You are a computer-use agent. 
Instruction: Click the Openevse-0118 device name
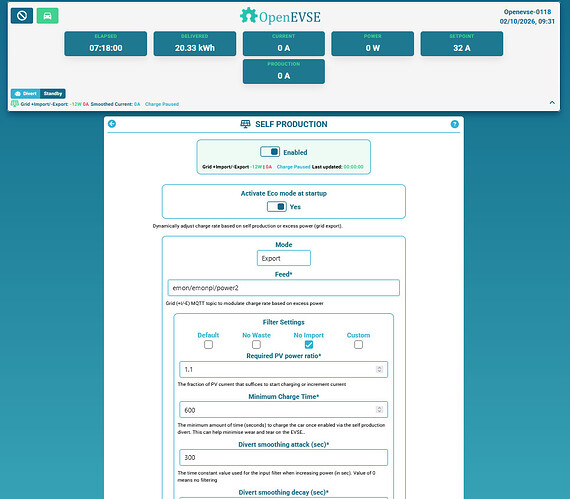pyautogui.click(x=527, y=12)
